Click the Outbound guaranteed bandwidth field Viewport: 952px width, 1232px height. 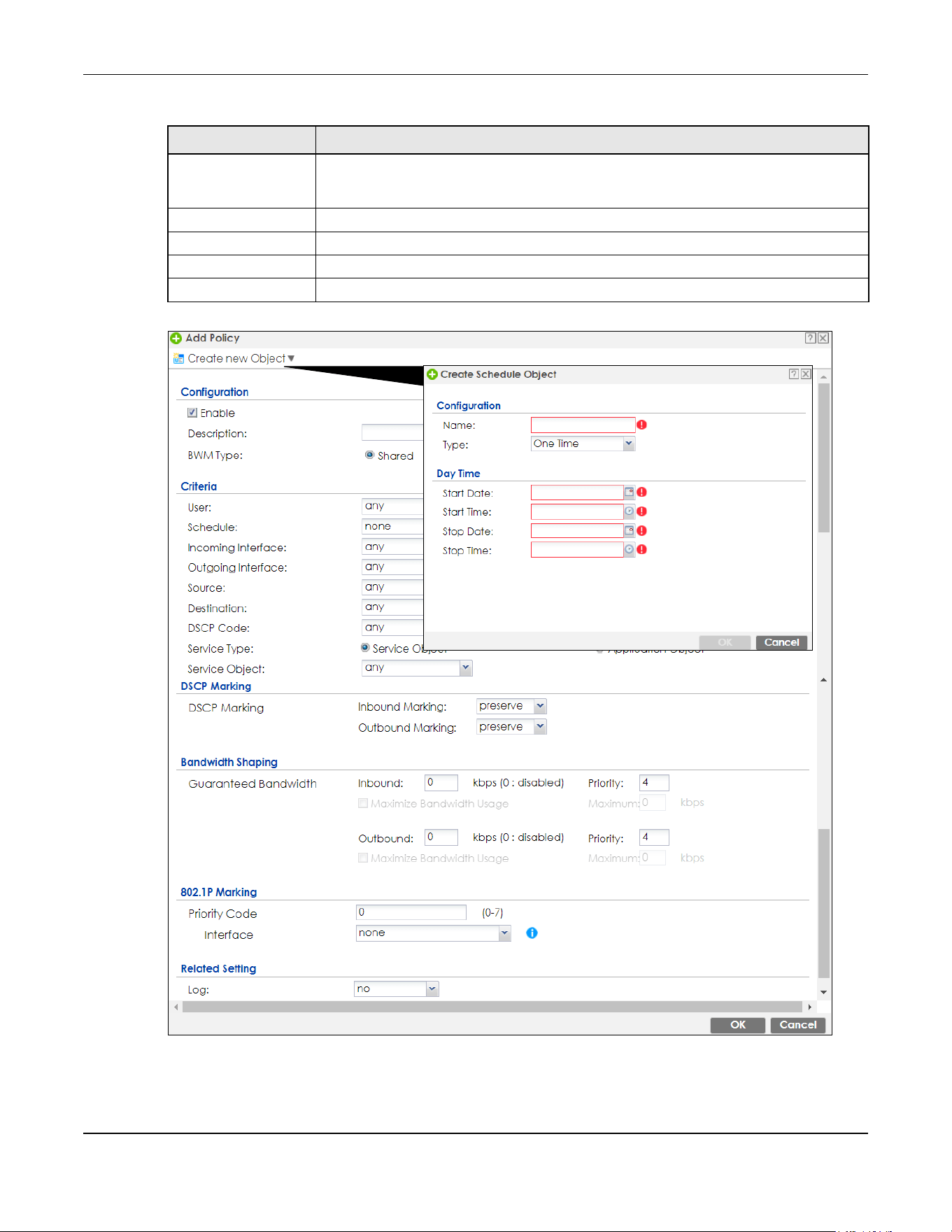point(441,837)
